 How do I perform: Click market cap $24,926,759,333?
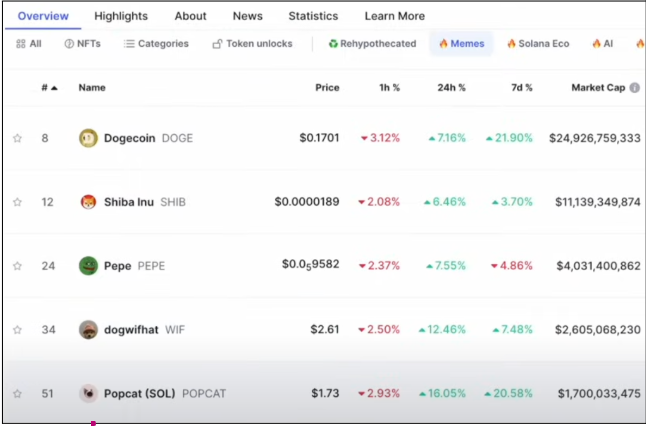tap(595, 138)
